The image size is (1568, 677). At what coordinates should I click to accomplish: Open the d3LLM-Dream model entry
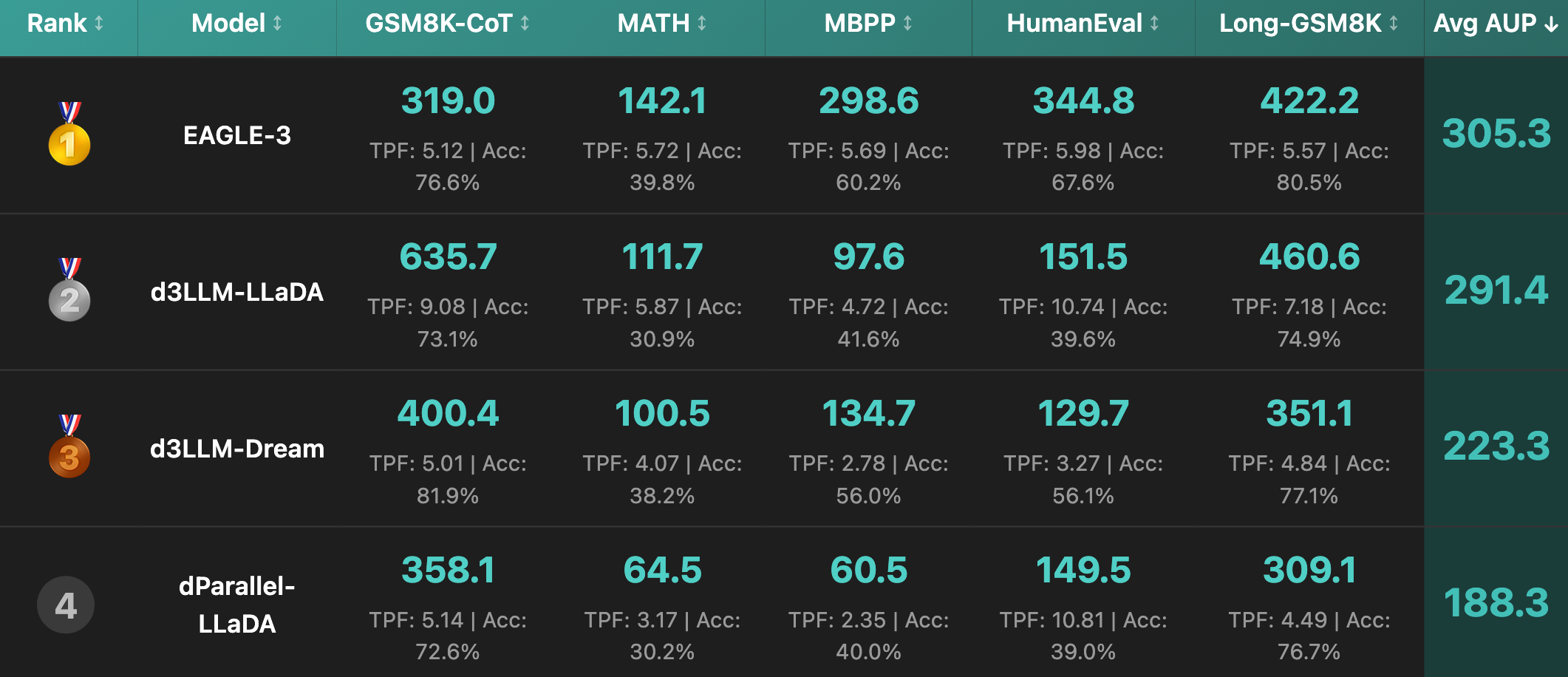pos(237,449)
